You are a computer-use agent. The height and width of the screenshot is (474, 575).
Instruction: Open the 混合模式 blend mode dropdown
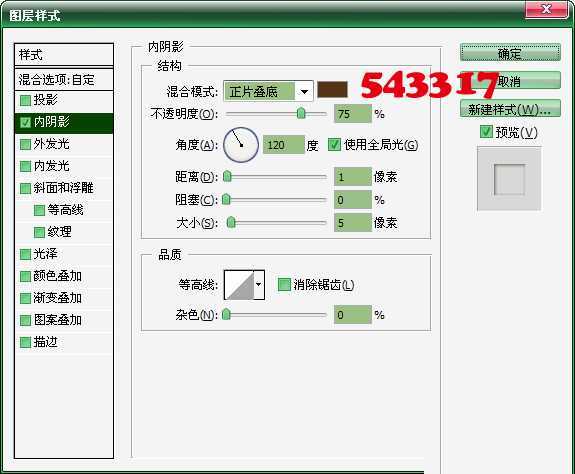pyautogui.click(x=268, y=91)
